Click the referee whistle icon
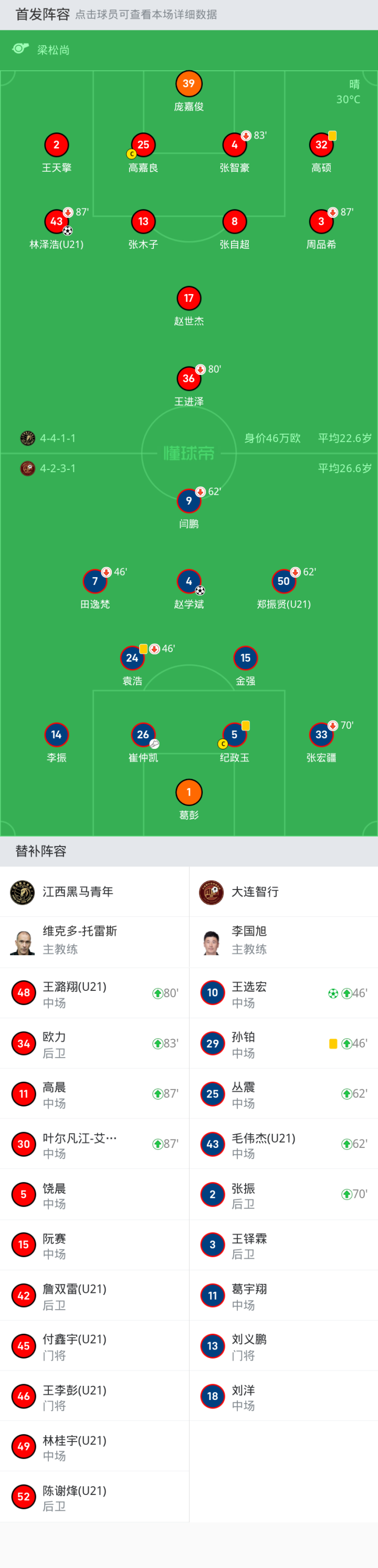This screenshot has height=1568, width=378. pos(20,49)
